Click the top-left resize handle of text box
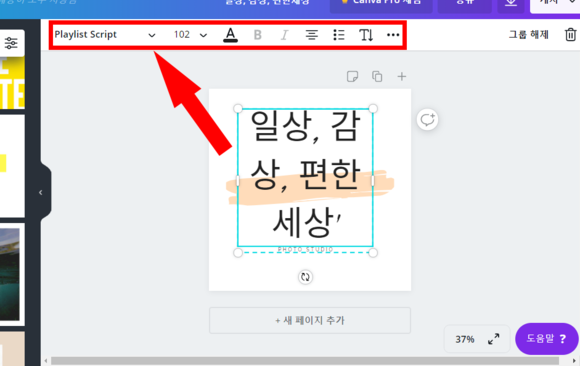Image resolution: width=580 pixels, height=366 pixels. click(238, 108)
